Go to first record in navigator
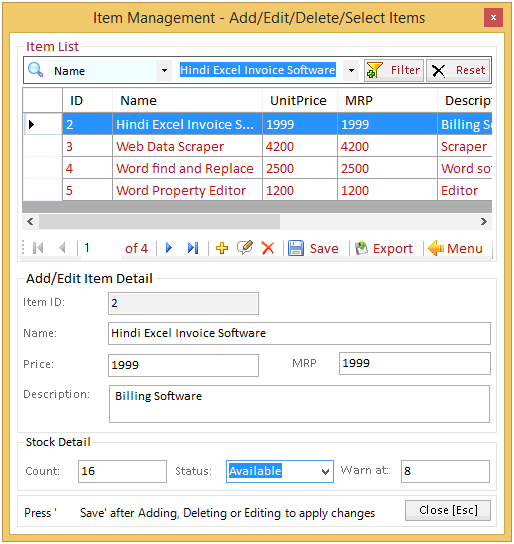The width and height of the screenshot is (514, 544). tap(38, 248)
